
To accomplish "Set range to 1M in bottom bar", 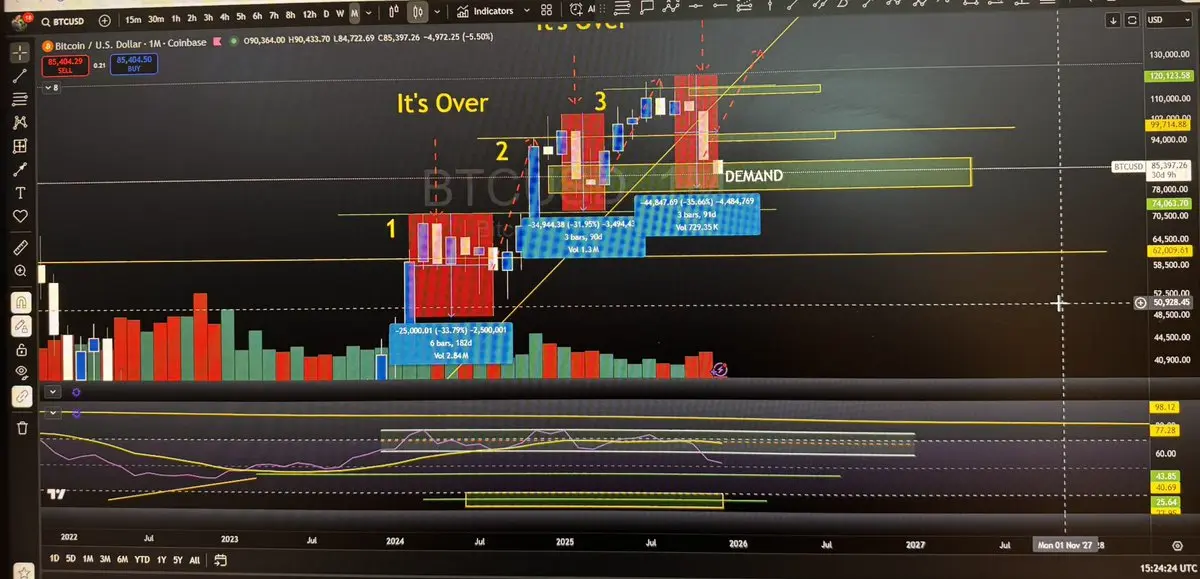I will coord(89,559).
